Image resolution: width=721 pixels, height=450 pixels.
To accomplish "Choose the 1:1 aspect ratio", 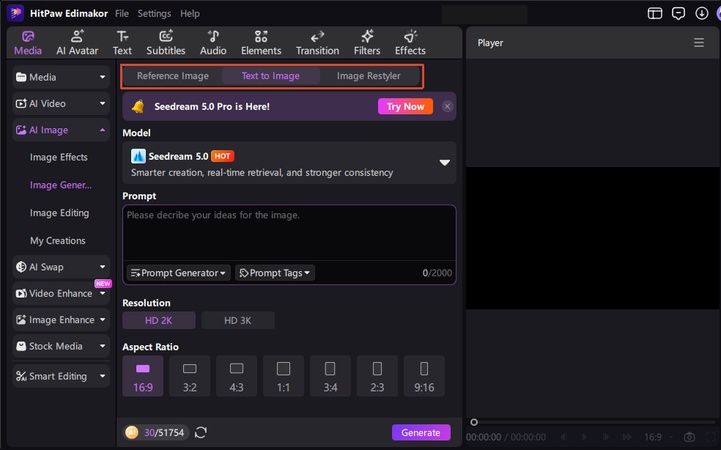I will pyautogui.click(x=284, y=376).
